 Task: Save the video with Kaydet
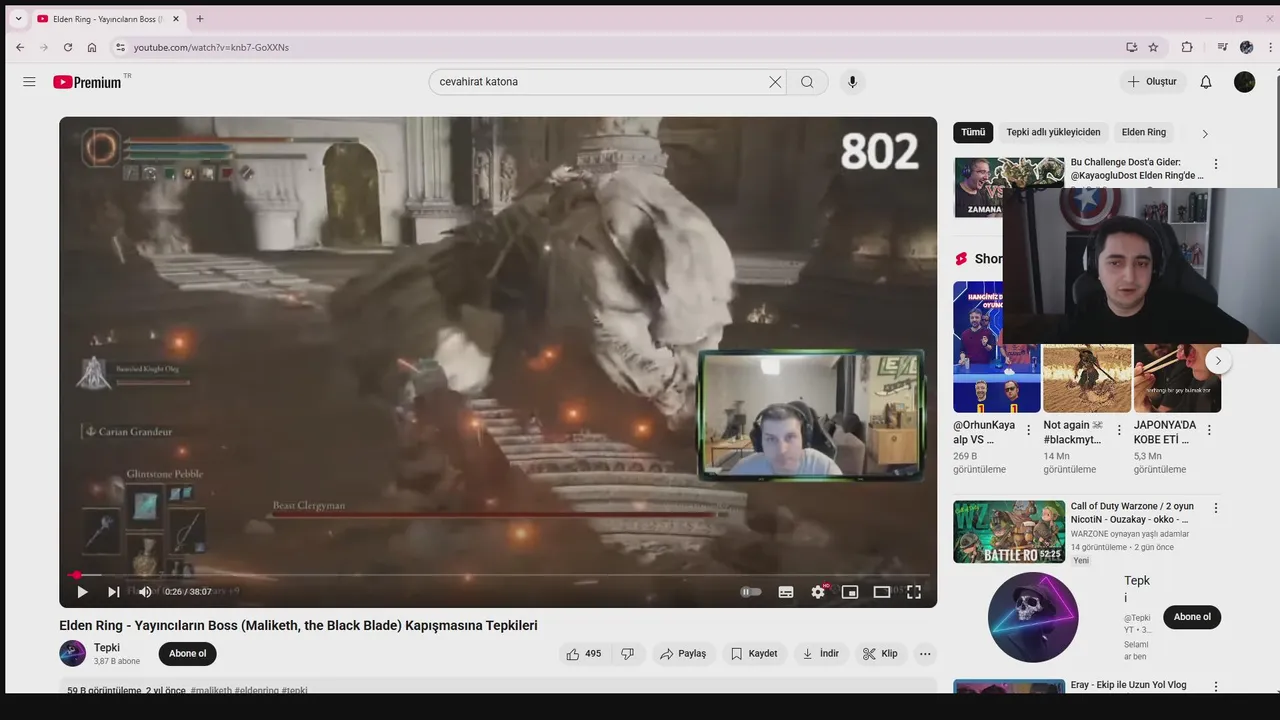pos(754,654)
